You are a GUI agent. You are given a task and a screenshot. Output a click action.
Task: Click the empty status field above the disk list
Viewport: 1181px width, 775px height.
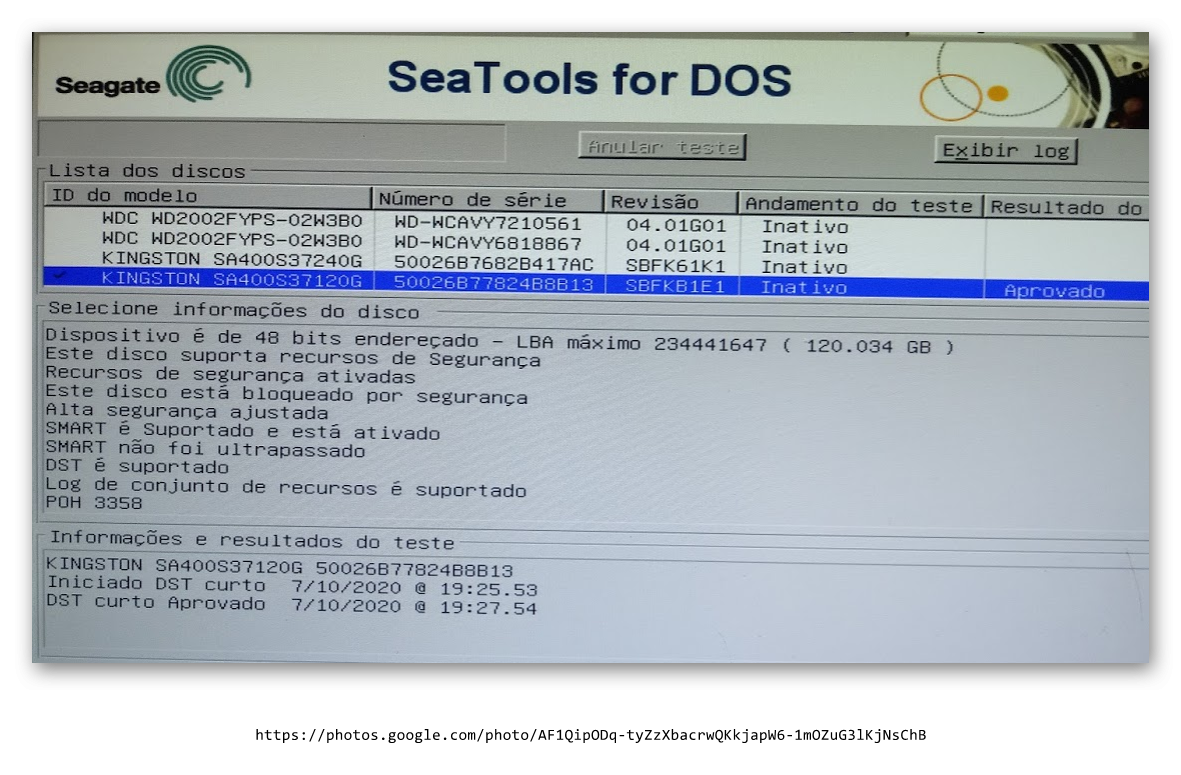pyautogui.click(x=271, y=140)
